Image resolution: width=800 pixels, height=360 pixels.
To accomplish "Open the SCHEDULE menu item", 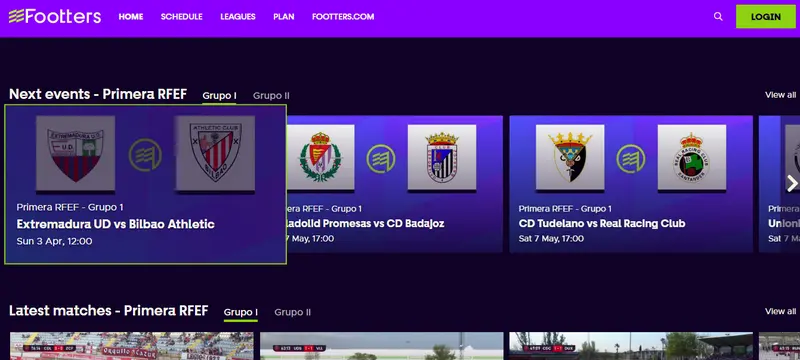I will [x=182, y=17].
